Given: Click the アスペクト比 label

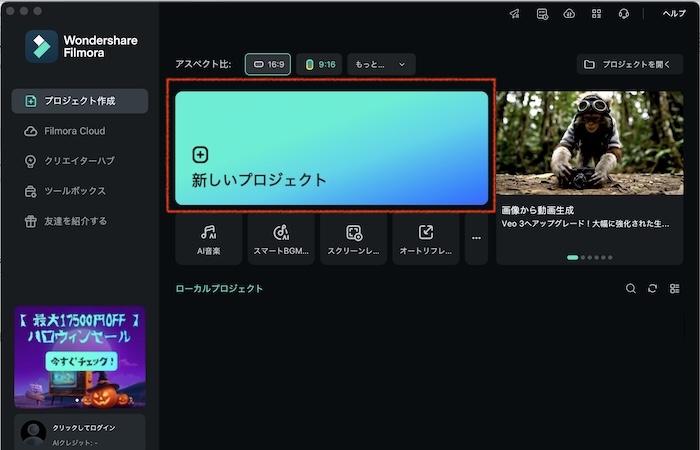Looking at the screenshot, I should (x=203, y=64).
